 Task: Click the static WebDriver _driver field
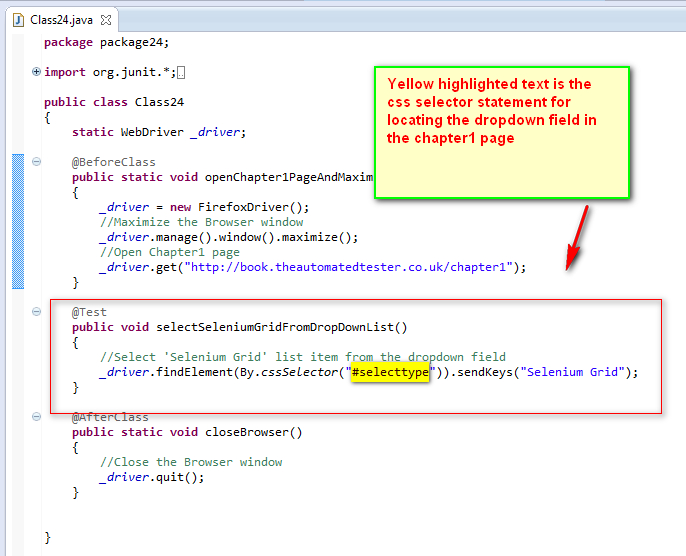click(x=159, y=132)
